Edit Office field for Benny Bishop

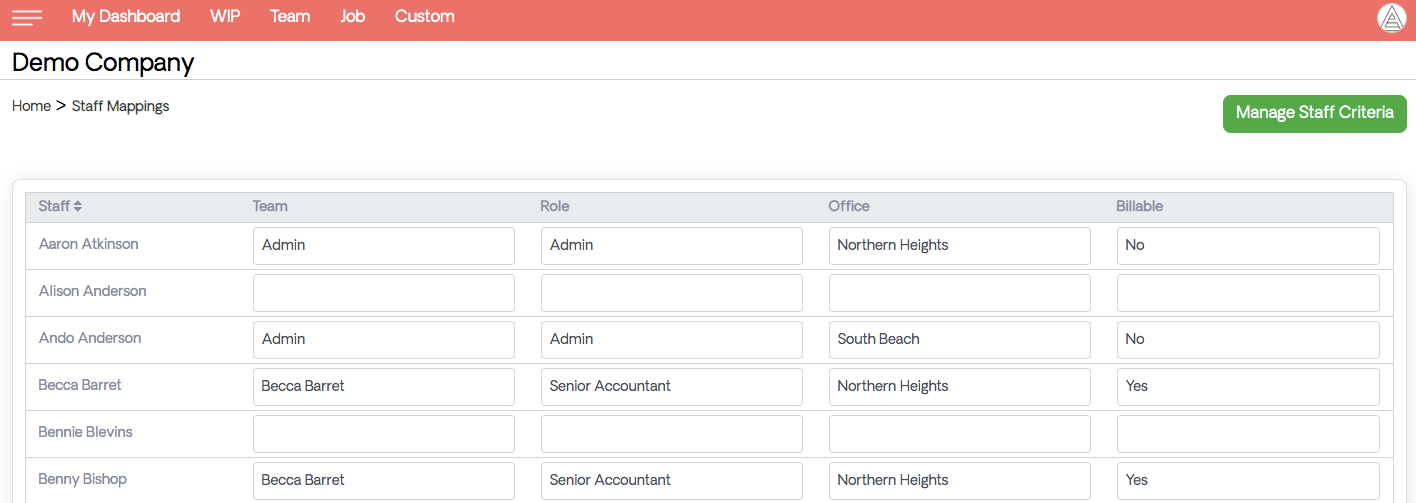click(960, 481)
